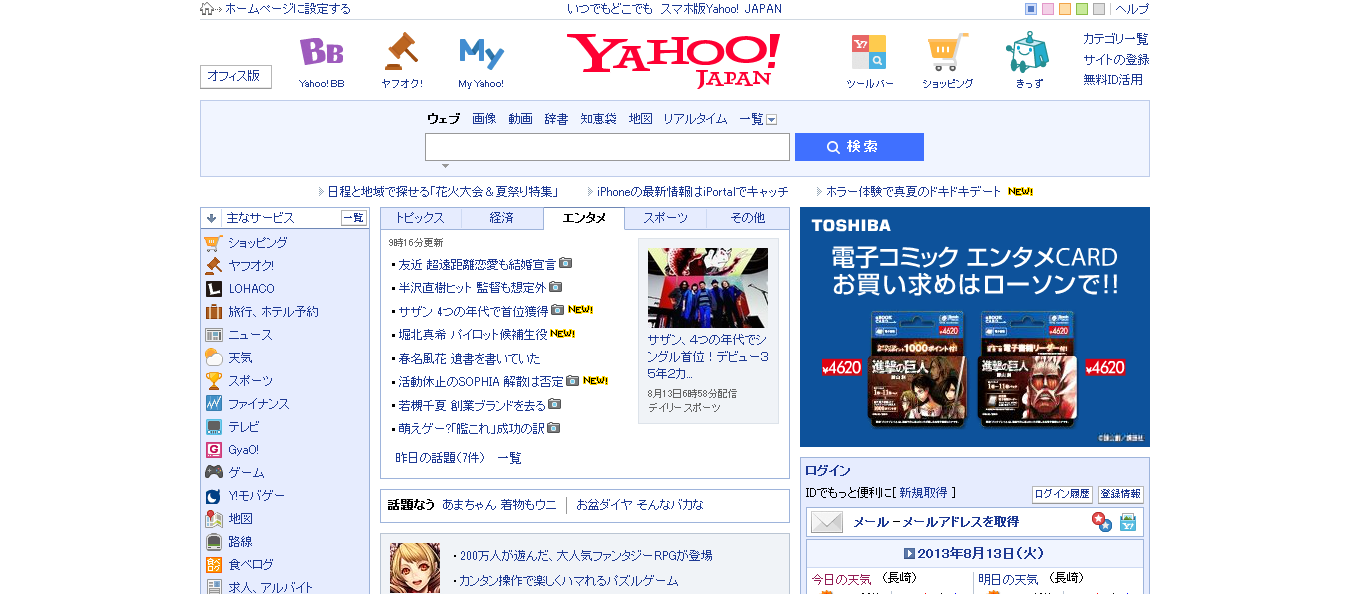Viewport: 1349px width, 594px height.
Task: Click the house icon beside homepage setting
Action: tap(207, 9)
